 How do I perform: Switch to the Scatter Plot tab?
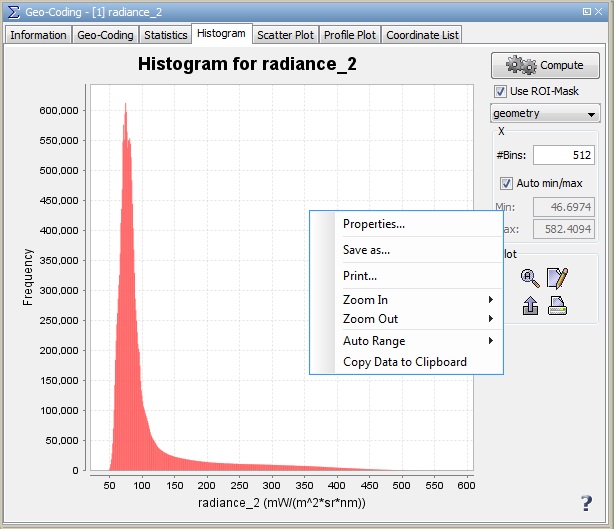pos(285,35)
